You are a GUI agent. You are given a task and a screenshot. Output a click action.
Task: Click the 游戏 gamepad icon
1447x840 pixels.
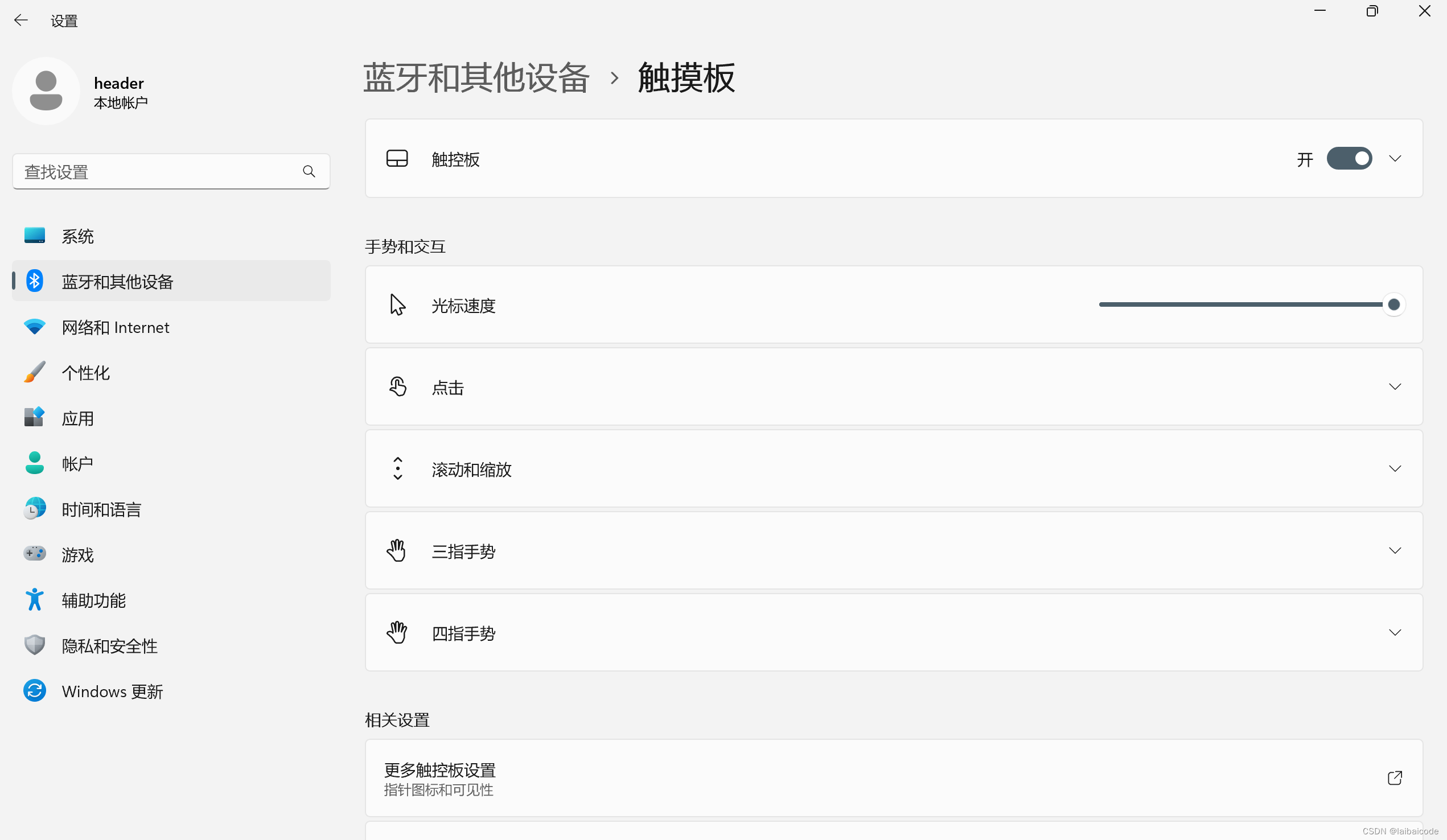(35, 554)
